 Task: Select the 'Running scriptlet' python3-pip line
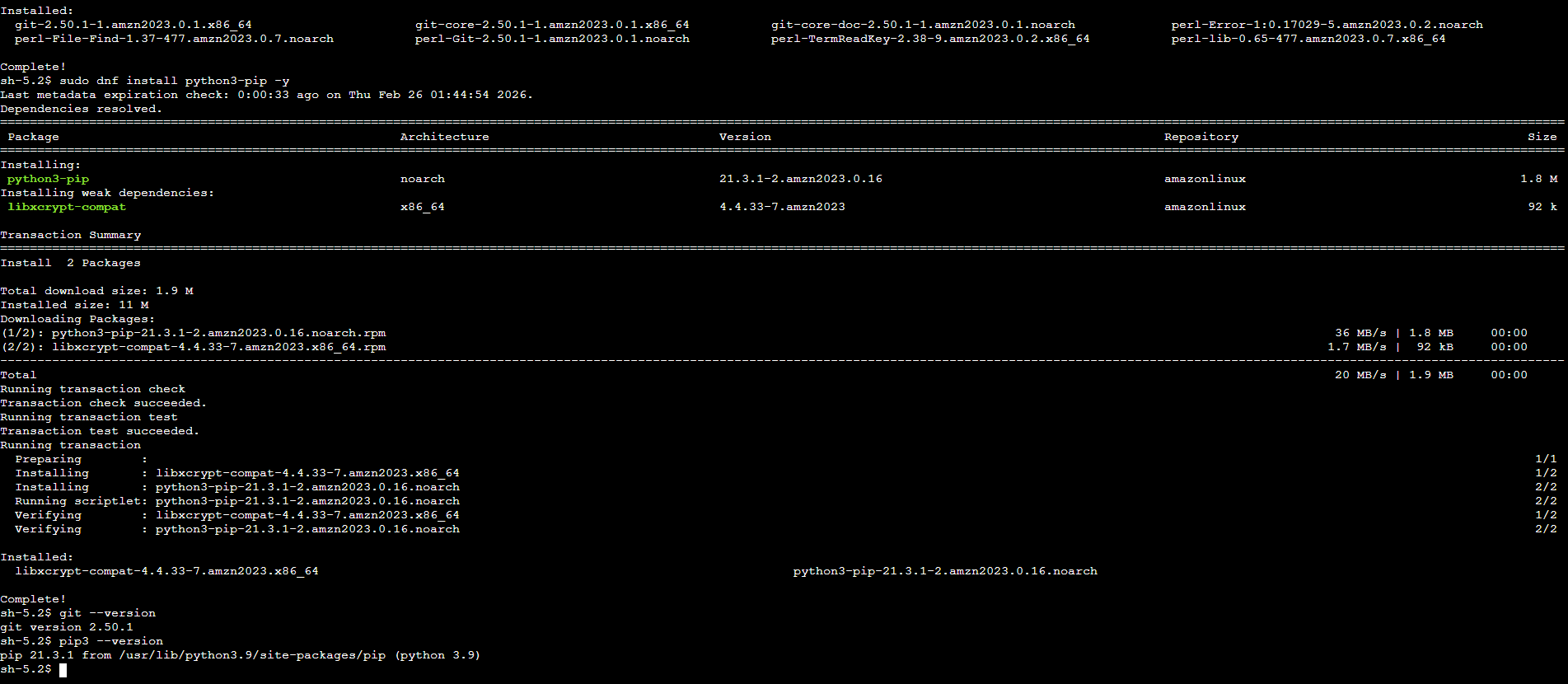[x=237, y=501]
